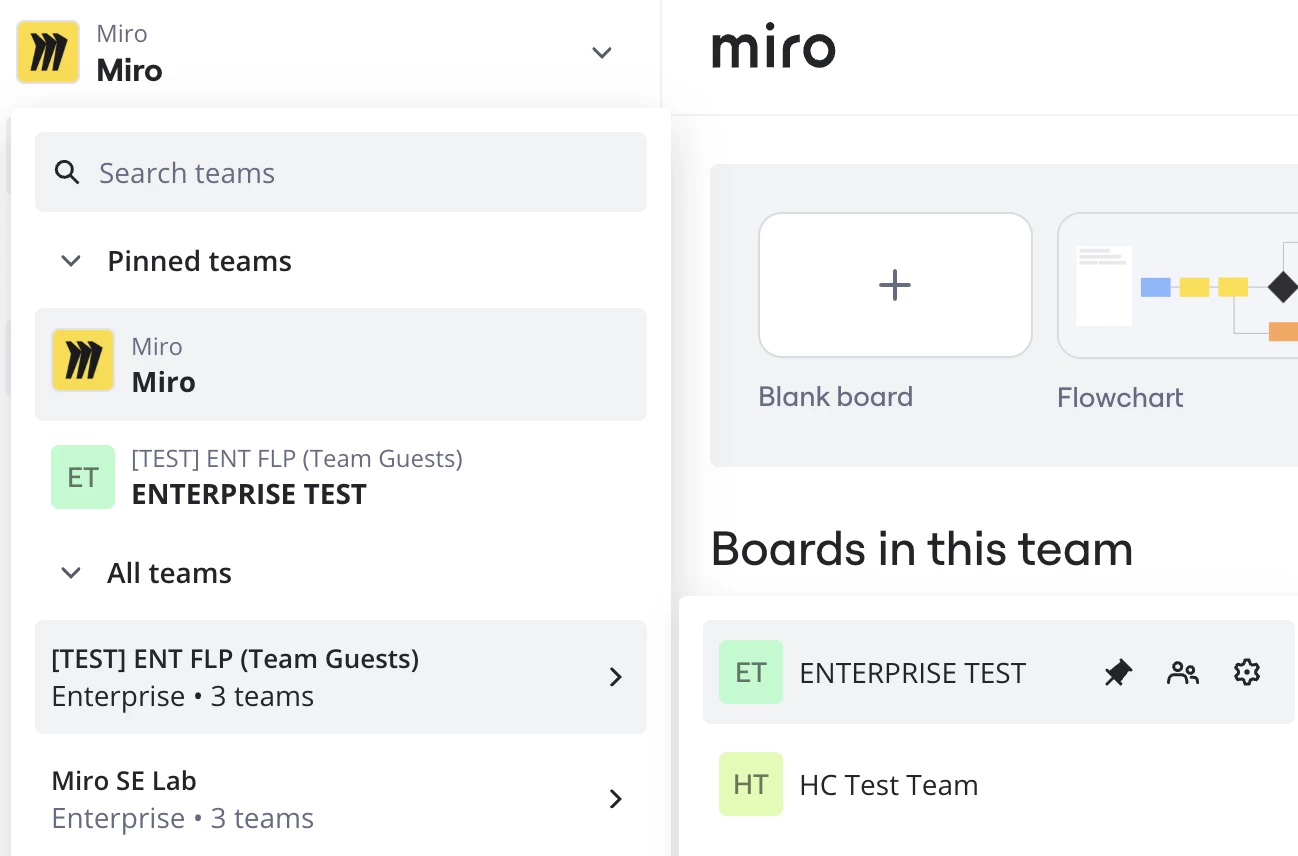
Task: Unpin the ENTERPRISE TEST team
Action: pyautogui.click(x=1118, y=673)
